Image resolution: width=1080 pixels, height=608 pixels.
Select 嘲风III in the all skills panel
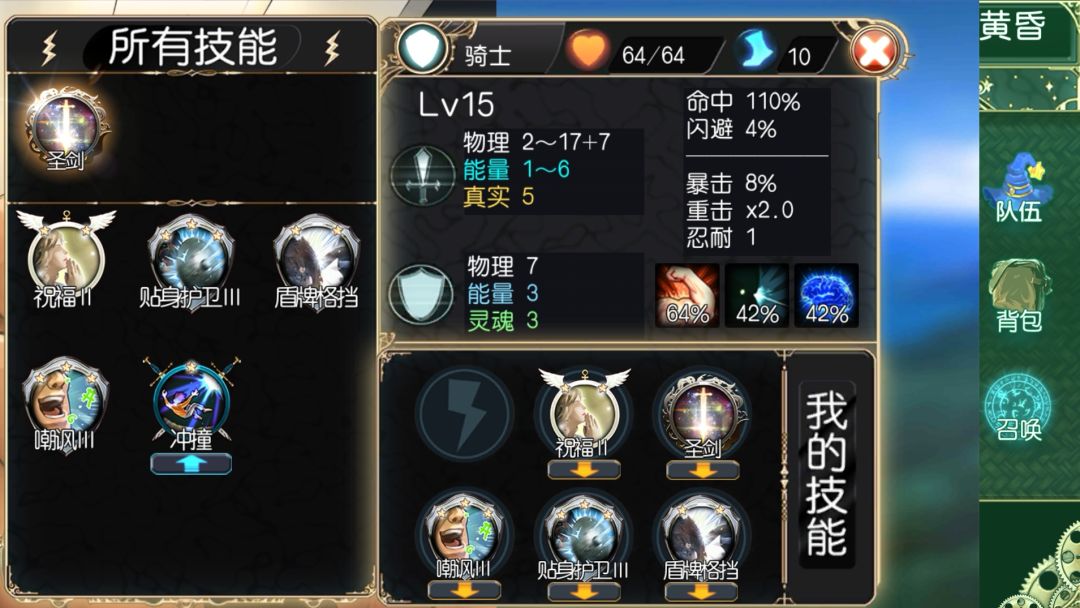click(x=65, y=405)
